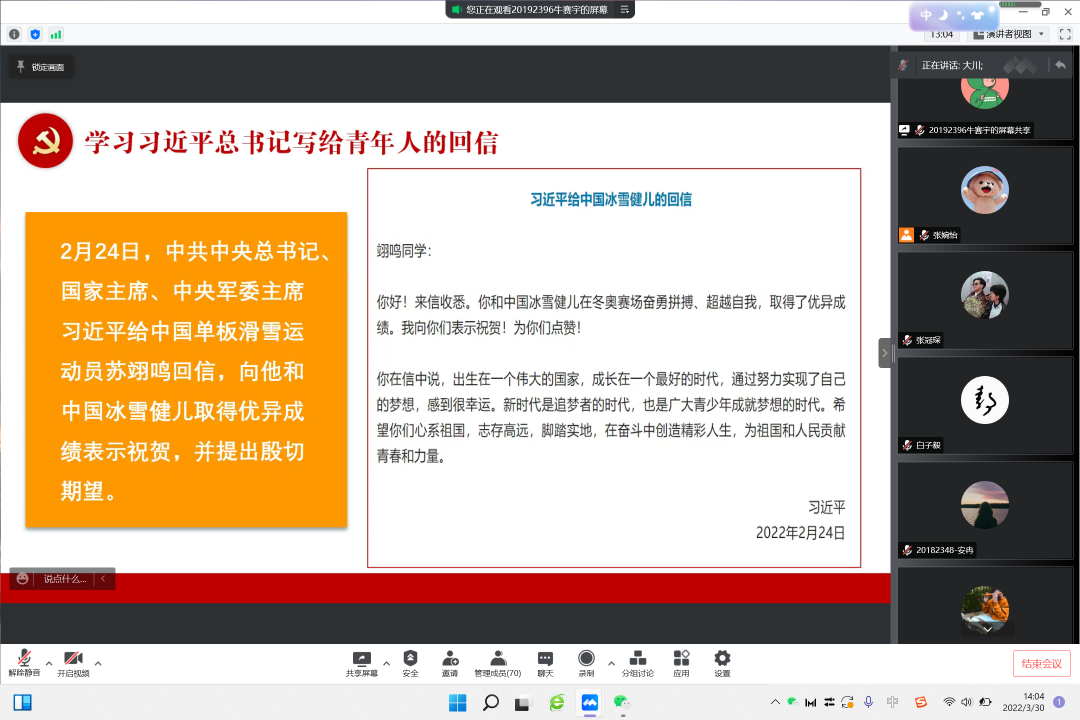1080x720 pixels.
Task: Select 20182348-安冉 participant tile
Action: (x=985, y=511)
